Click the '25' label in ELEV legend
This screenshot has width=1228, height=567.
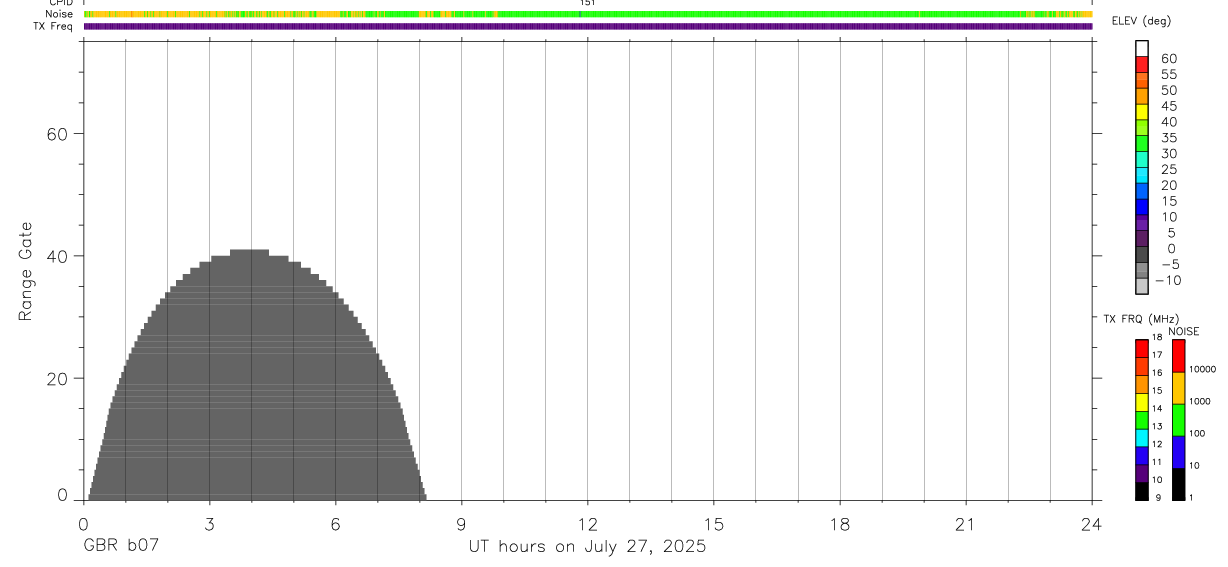[x=1169, y=169]
